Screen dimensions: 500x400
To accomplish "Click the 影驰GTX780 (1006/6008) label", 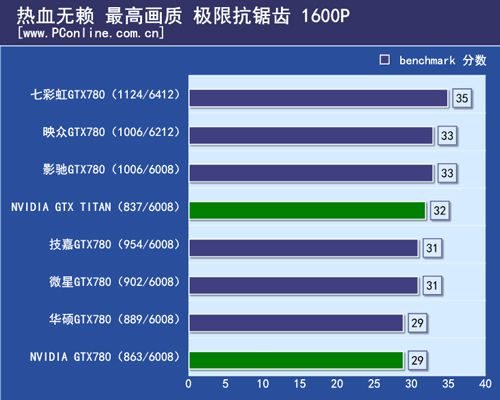I will [111, 169].
